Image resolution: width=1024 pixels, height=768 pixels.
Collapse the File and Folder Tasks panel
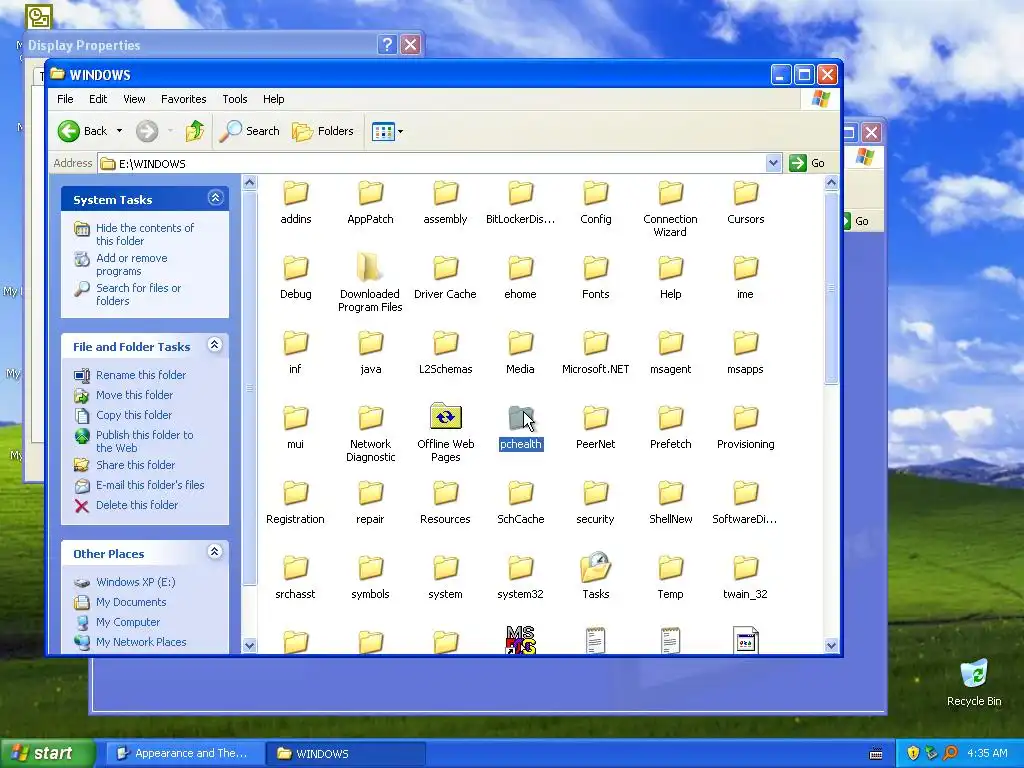click(x=215, y=345)
